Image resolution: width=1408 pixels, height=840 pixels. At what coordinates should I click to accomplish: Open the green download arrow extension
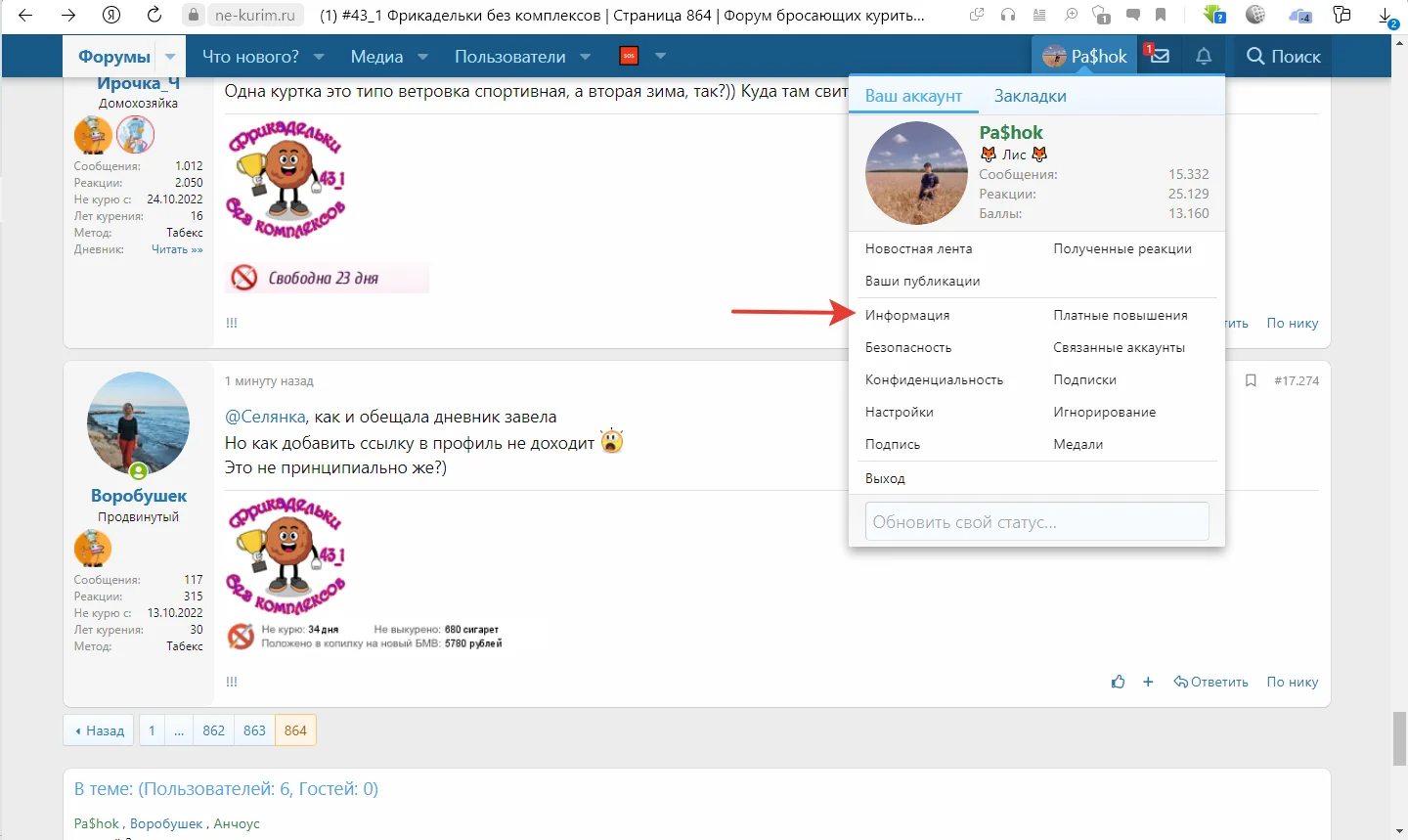coord(1213,16)
